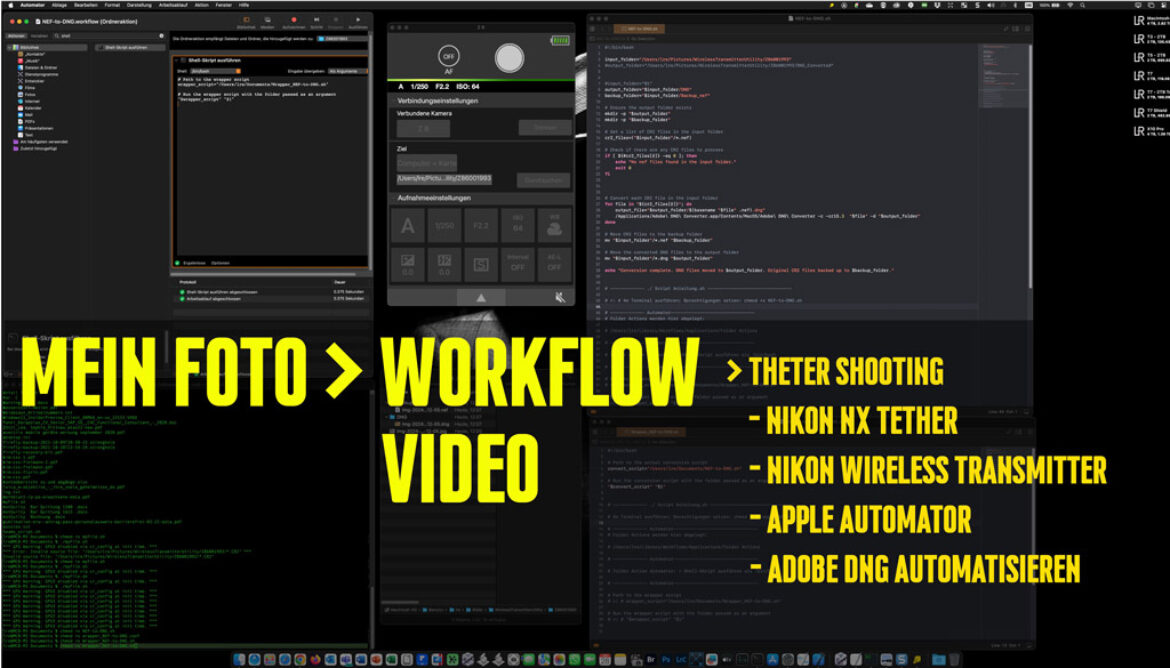
Task: Click the Automator action search field
Action: pos(108,35)
